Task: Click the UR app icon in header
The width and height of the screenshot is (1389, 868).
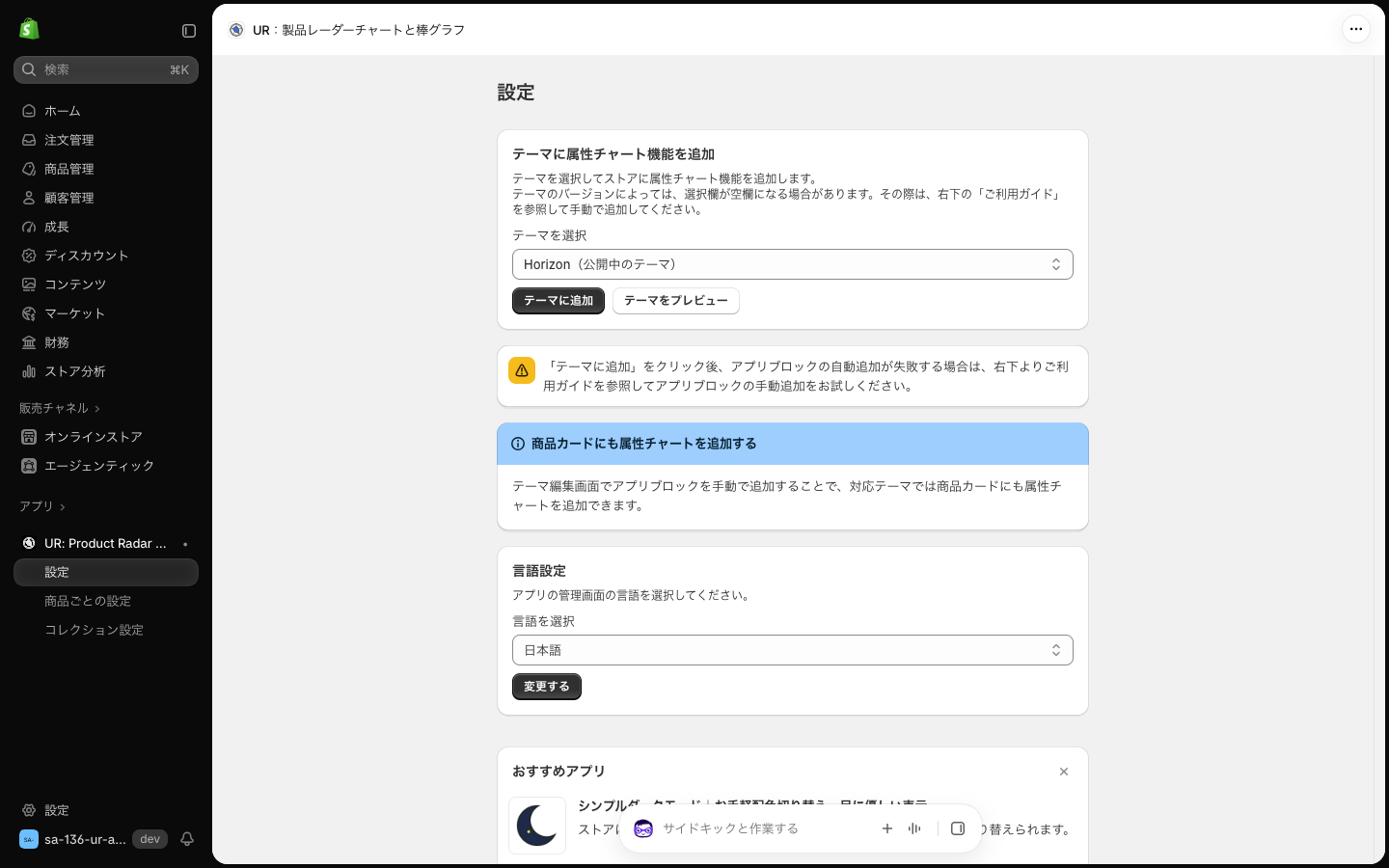Action: [236, 30]
